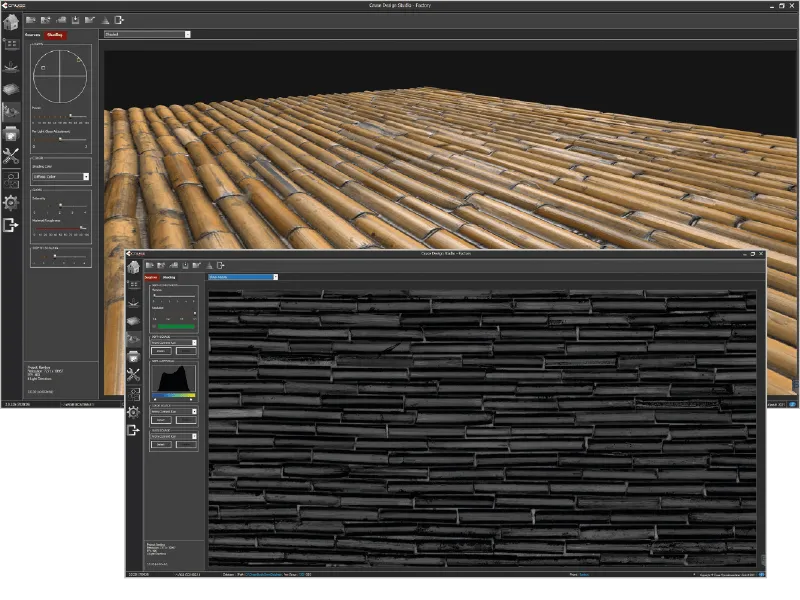This screenshot has width=800, height=600.
Task: Open the wrench and screwdriver tools icon in back window
Action: tap(11, 156)
